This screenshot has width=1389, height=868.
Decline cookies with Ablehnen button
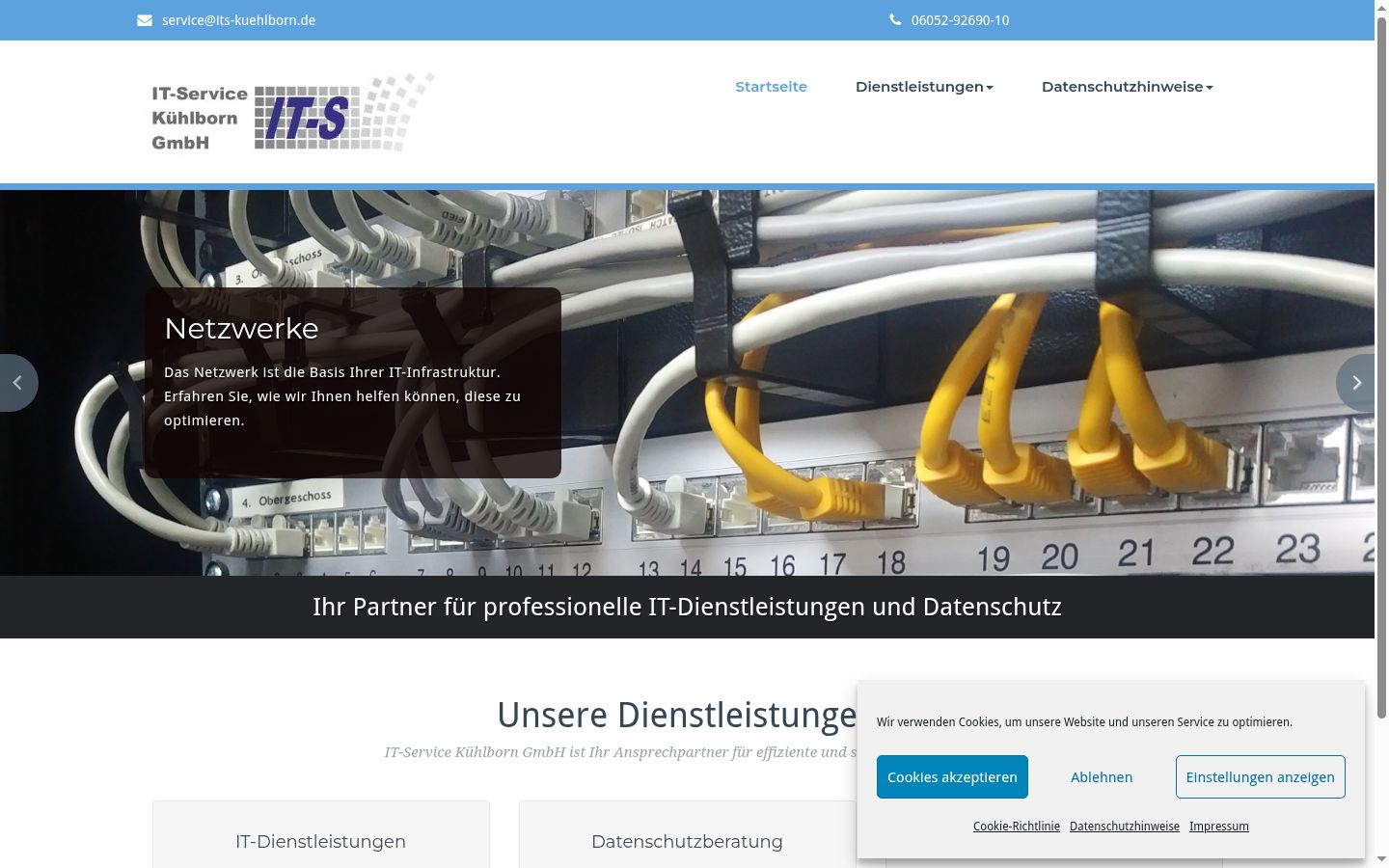[x=1102, y=777]
